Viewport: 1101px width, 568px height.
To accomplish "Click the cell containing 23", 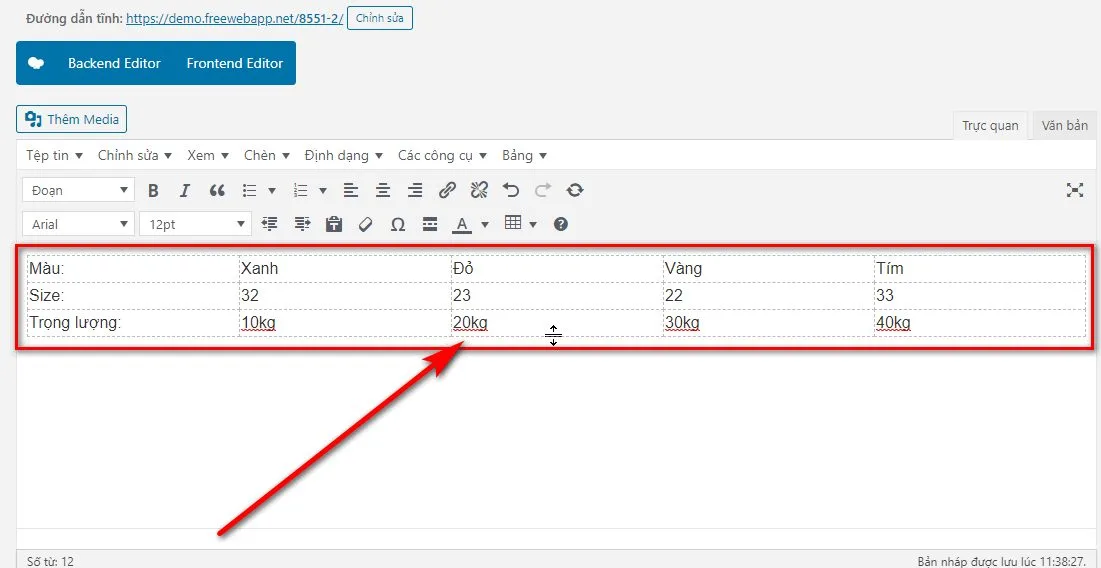I will [x=557, y=296].
